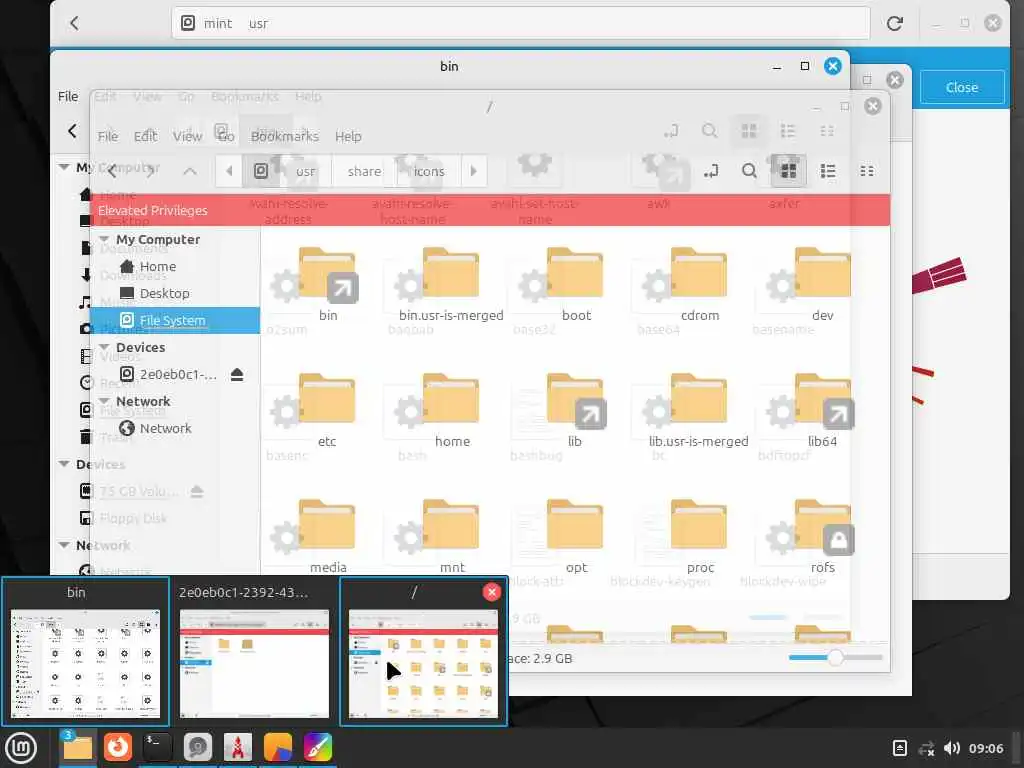The width and height of the screenshot is (1024, 768).
Task: Open File menu of the bin window
Action: pyautogui.click(x=68, y=96)
